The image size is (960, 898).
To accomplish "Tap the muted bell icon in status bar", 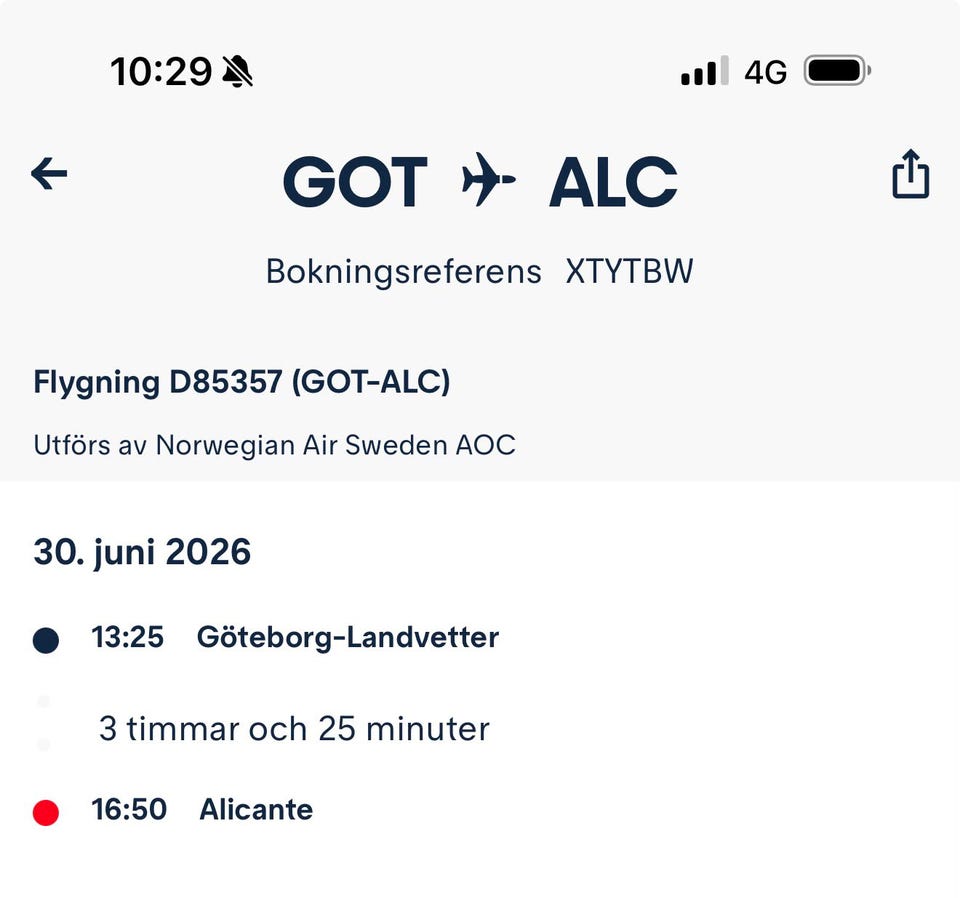I will tap(238, 72).
